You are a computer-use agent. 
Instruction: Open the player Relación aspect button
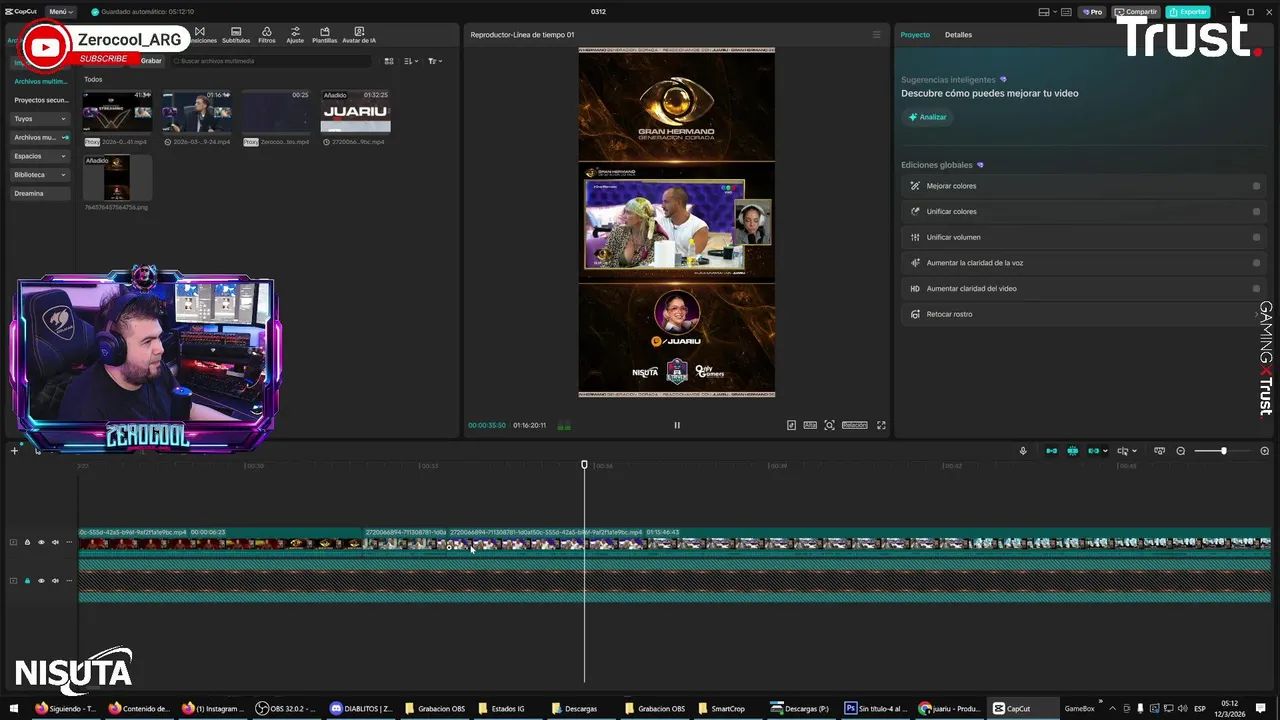click(x=855, y=425)
